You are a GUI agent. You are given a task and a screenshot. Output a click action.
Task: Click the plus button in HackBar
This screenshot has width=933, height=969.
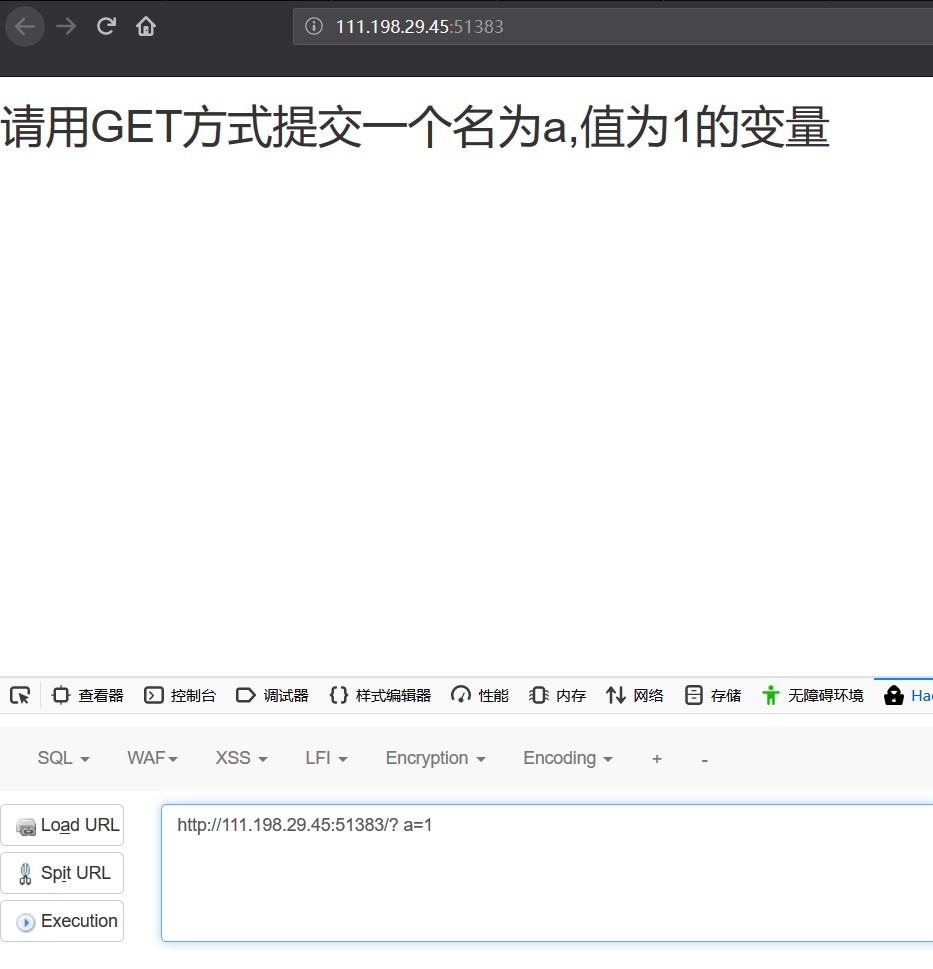pos(657,759)
